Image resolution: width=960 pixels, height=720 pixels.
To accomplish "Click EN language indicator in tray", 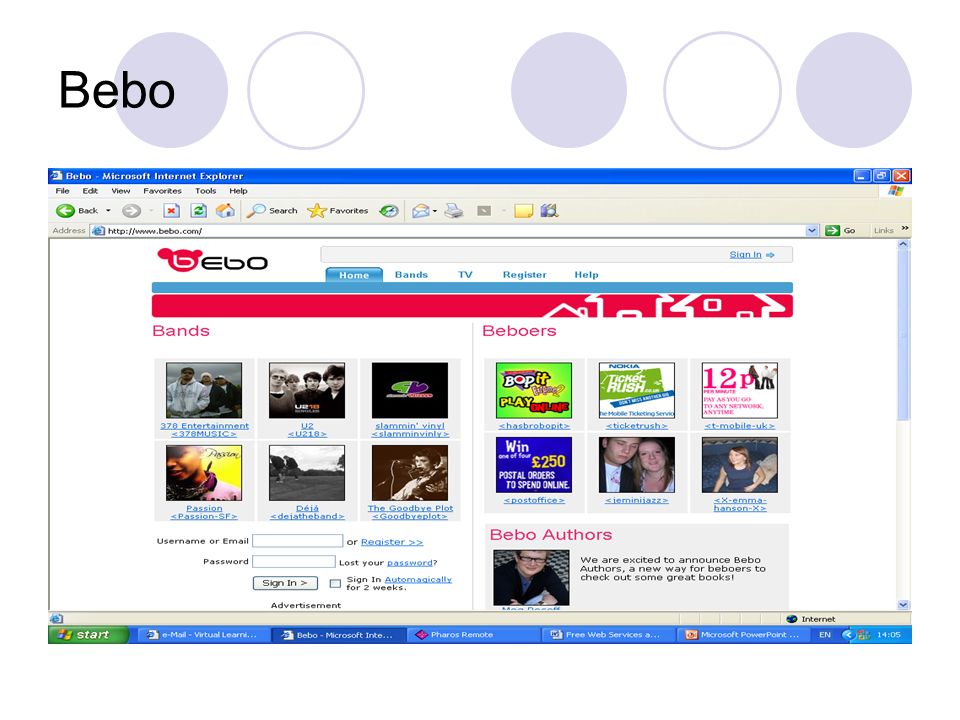I will coord(825,635).
